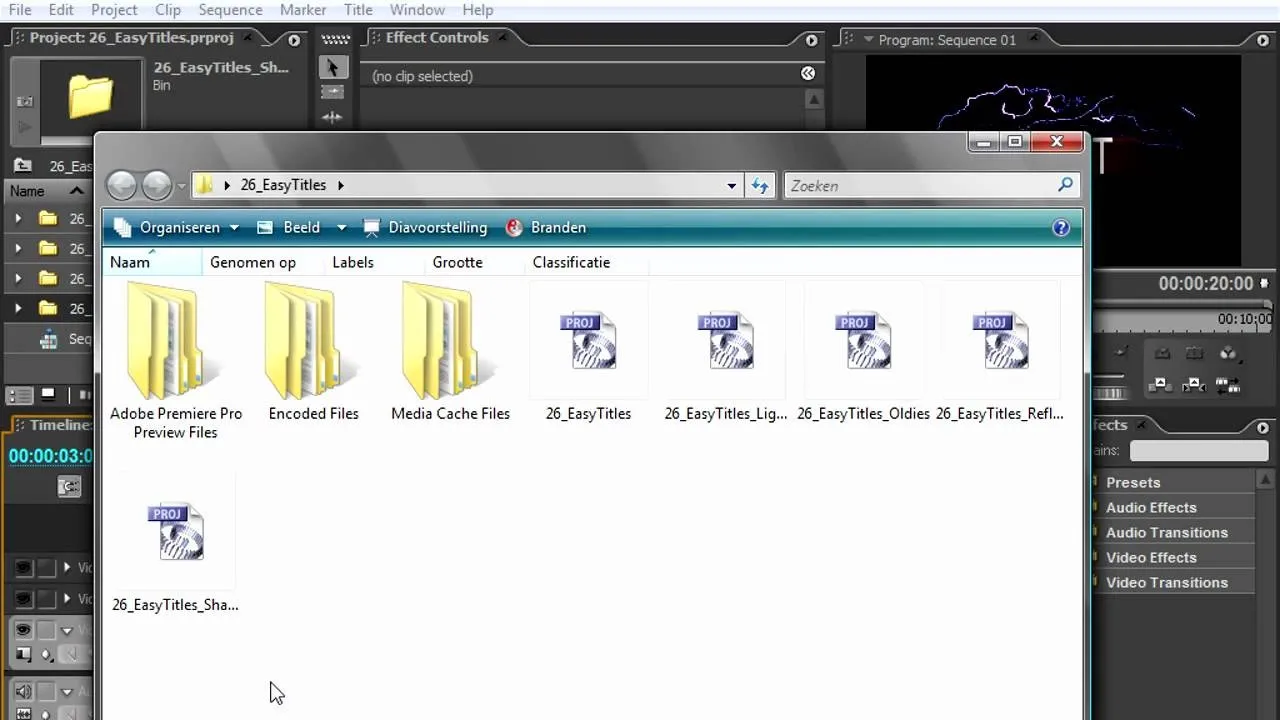Open the File menu
The height and width of the screenshot is (720, 1280).
[20, 10]
